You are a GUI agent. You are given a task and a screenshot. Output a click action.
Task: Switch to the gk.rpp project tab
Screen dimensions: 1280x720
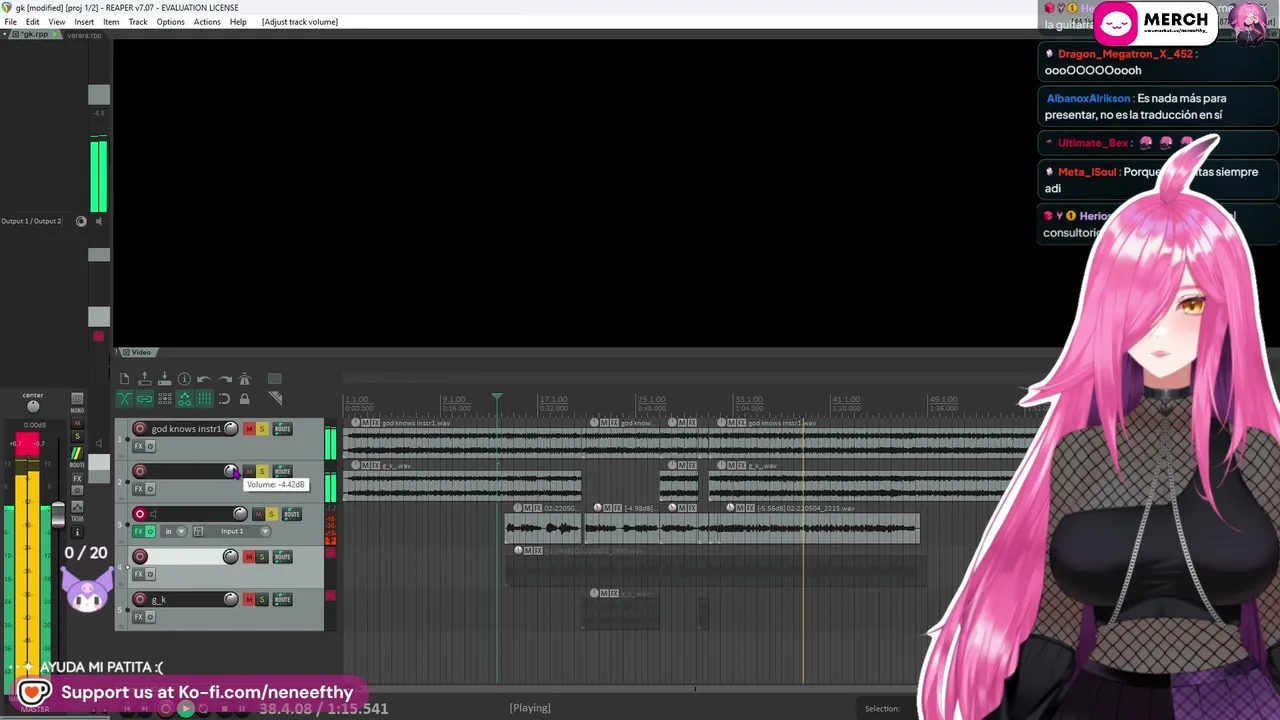[x=34, y=35]
